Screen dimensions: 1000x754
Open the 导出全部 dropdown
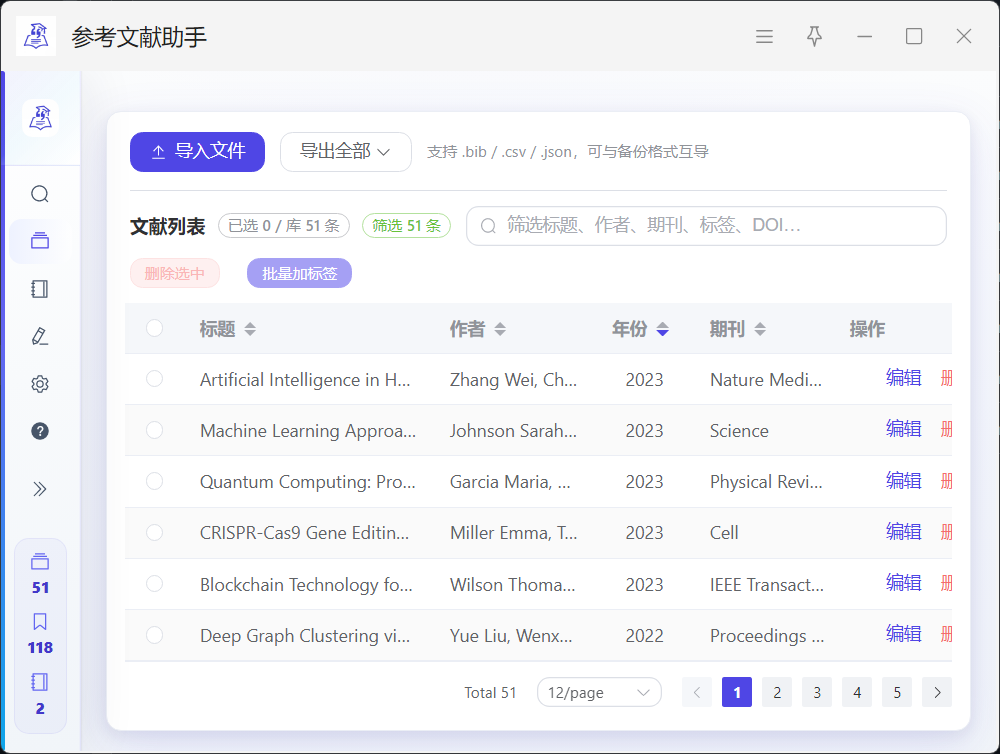pyautogui.click(x=345, y=152)
